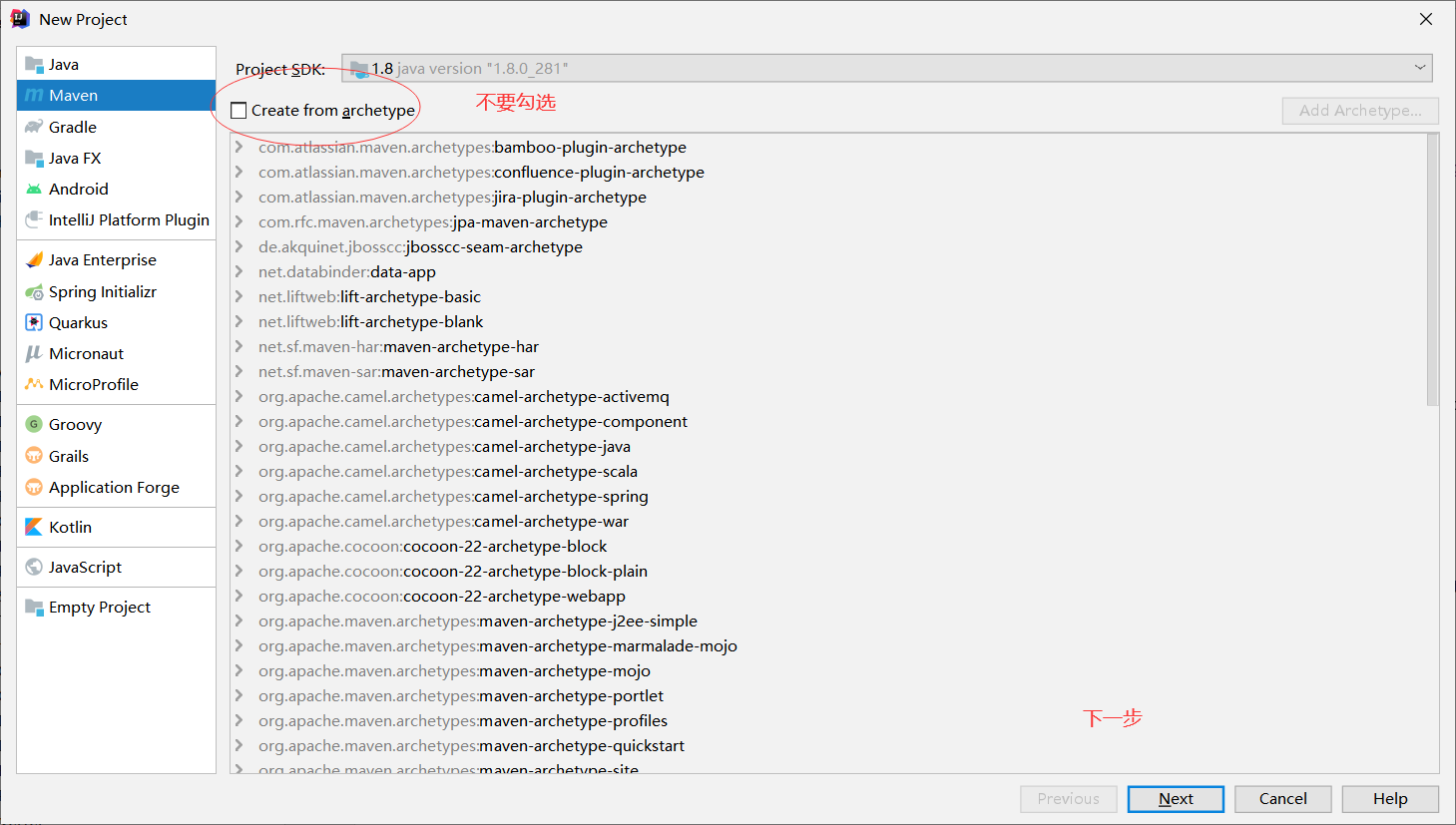
Task: Click the Application Forge icon
Action: click(x=34, y=487)
